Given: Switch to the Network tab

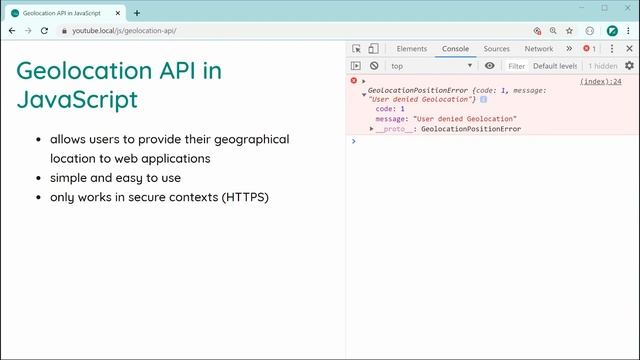Looking at the screenshot, I should pos(538,49).
